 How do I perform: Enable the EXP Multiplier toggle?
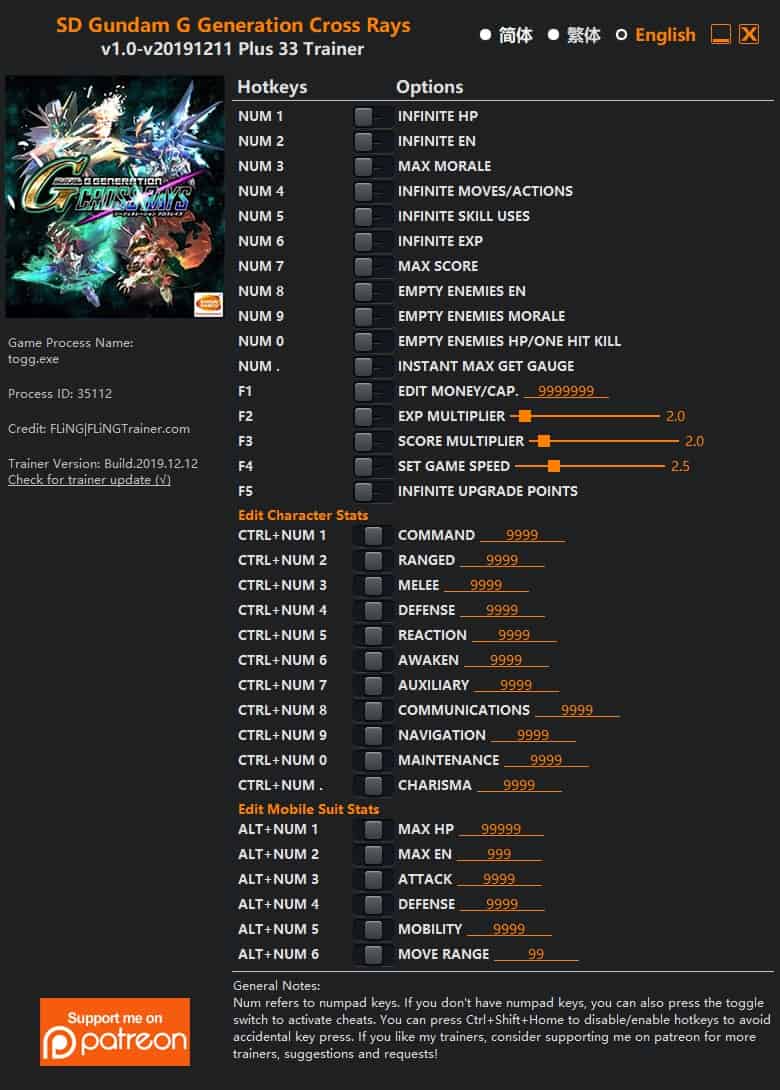(x=373, y=416)
